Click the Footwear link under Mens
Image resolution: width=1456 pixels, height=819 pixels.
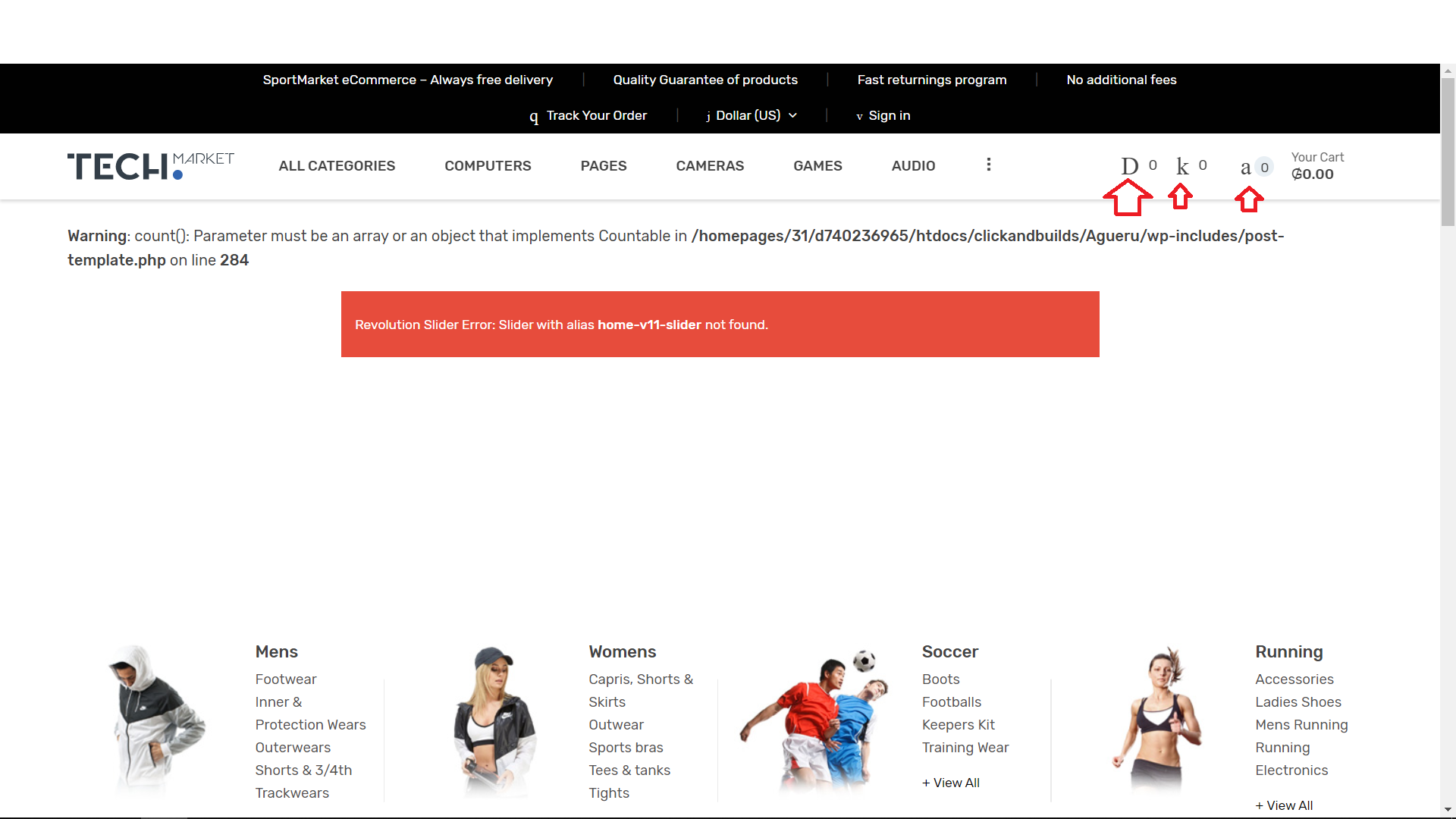click(285, 679)
